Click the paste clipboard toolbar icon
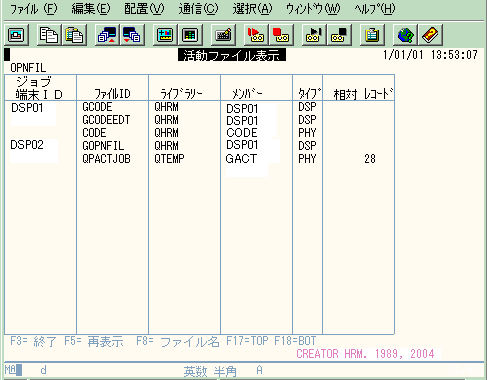 tap(74, 35)
